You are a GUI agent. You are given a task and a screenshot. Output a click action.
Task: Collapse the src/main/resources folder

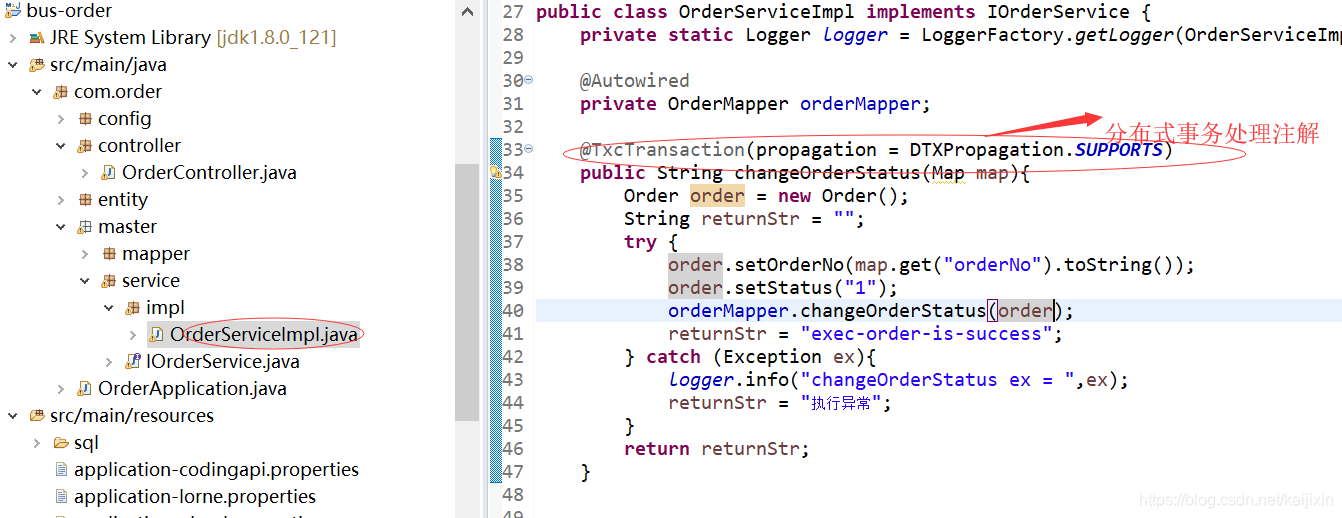tap(12, 416)
